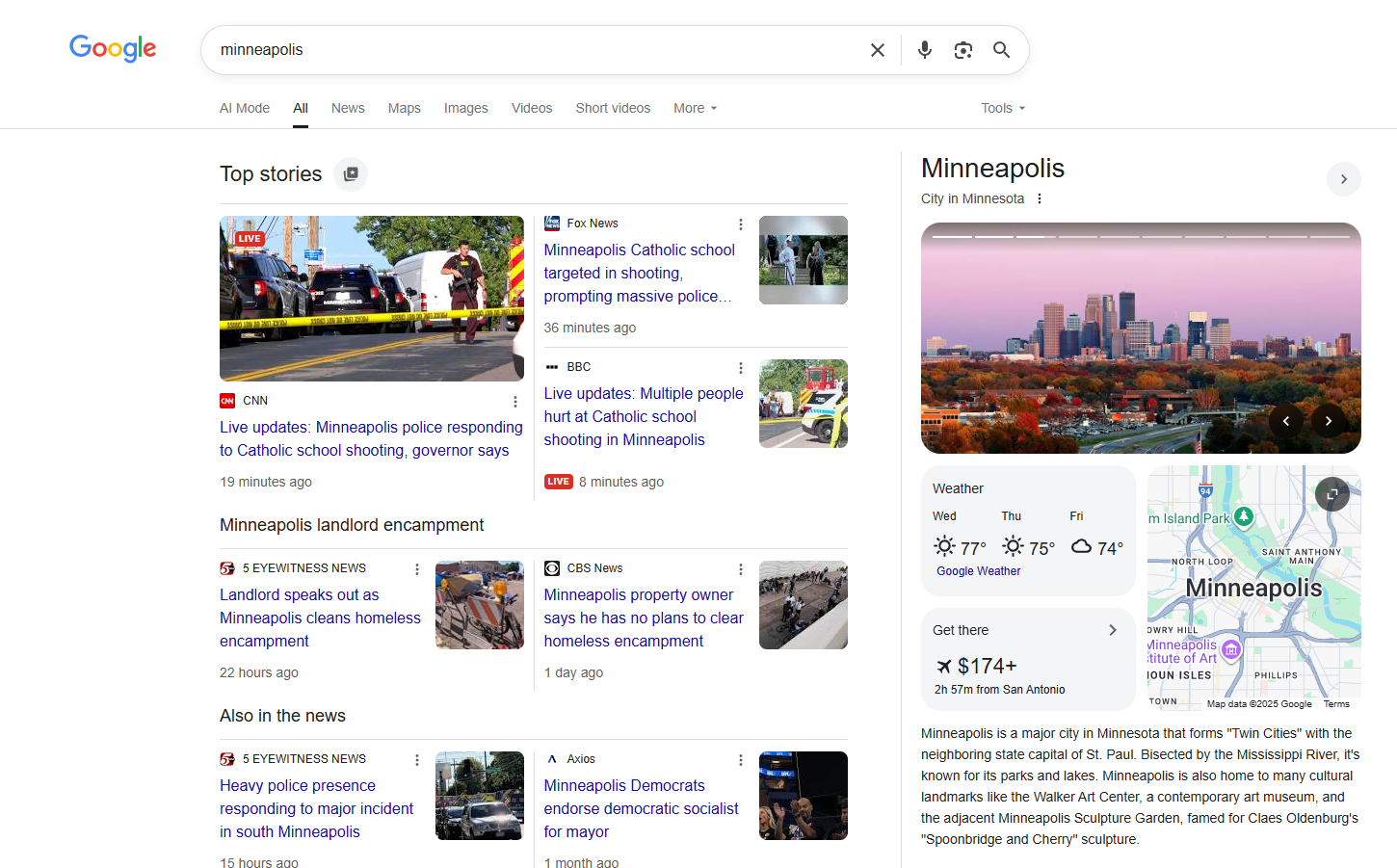Screen dimensions: 1397x868
Task: Go to the Maps tab
Action: tap(405, 108)
